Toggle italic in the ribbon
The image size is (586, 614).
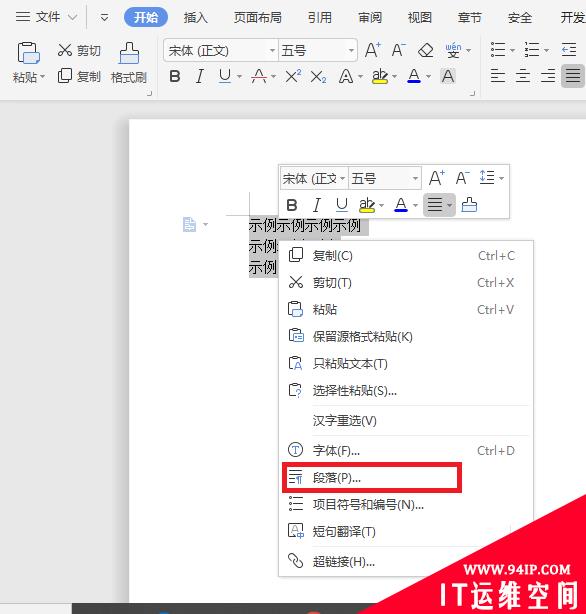click(x=200, y=76)
